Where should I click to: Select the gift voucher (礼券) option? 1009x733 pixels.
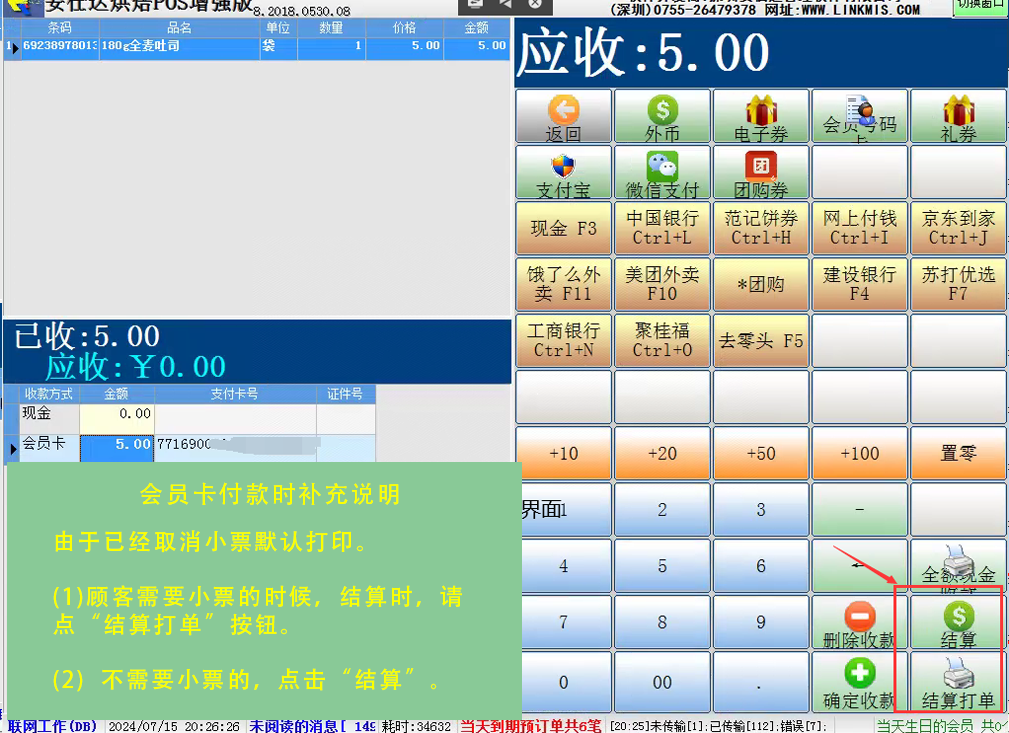[957, 116]
